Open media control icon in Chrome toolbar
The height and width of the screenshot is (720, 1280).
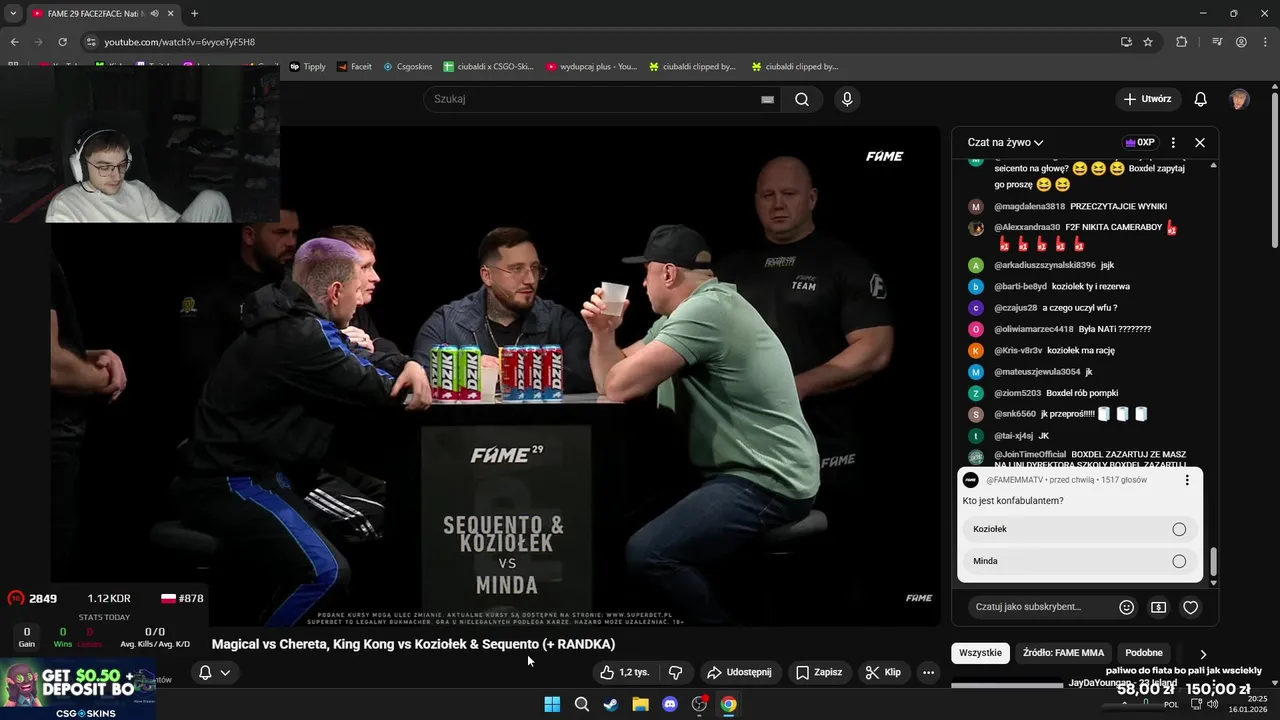(1217, 42)
